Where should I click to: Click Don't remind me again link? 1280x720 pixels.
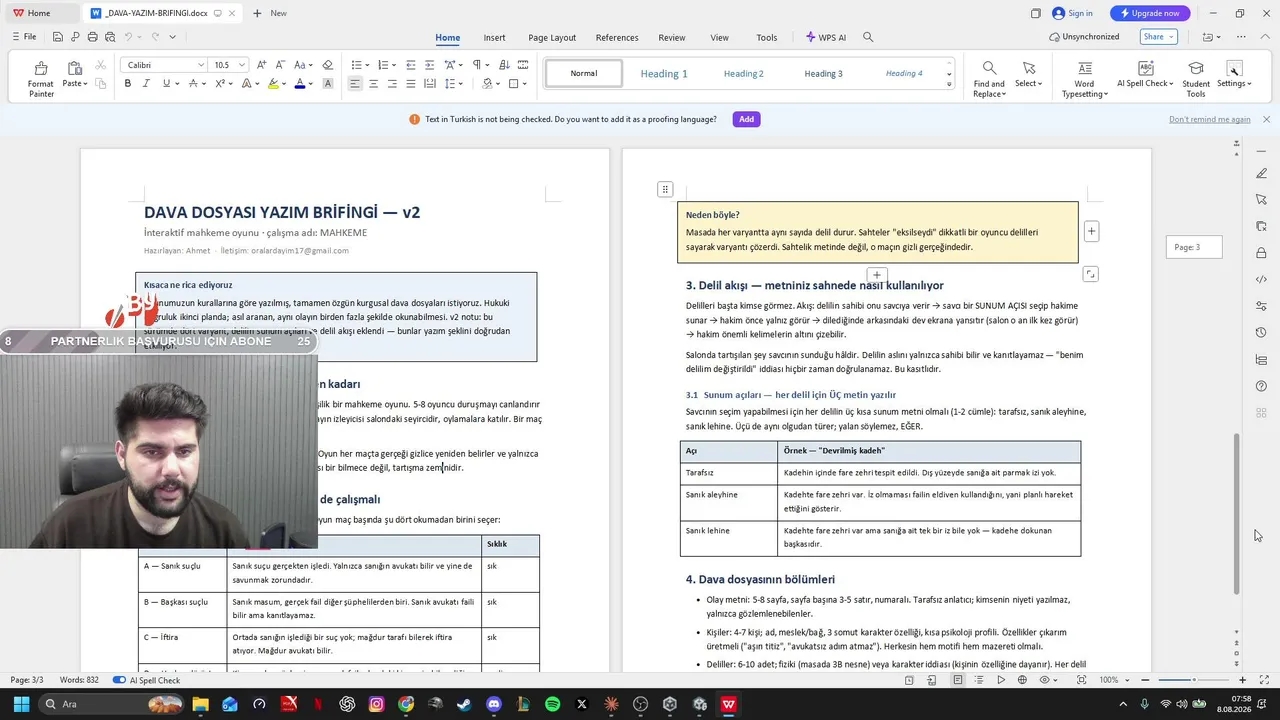pyautogui.click(x=1210, y=119)
